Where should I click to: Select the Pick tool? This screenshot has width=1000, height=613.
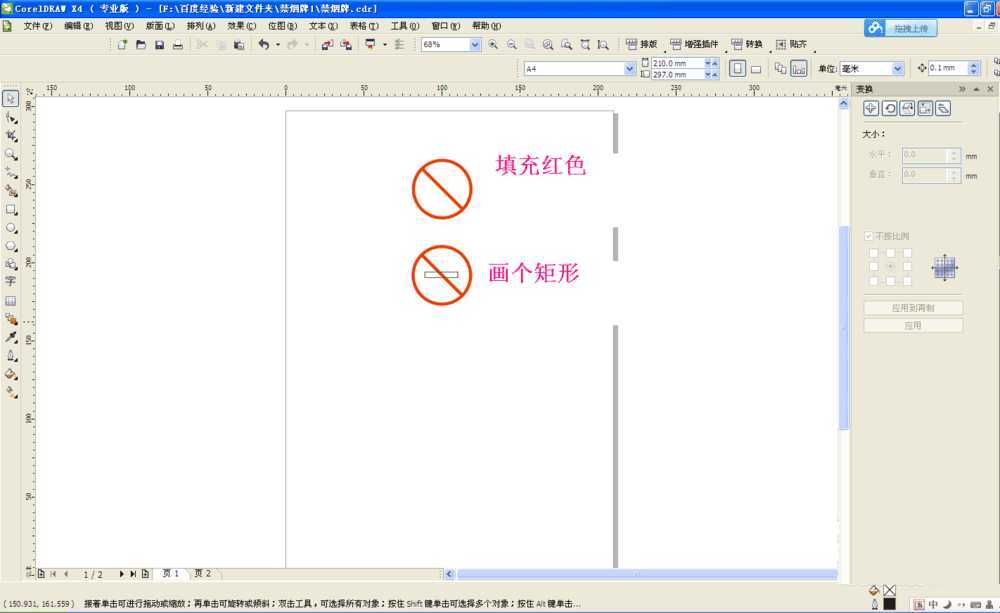[12, 100]
